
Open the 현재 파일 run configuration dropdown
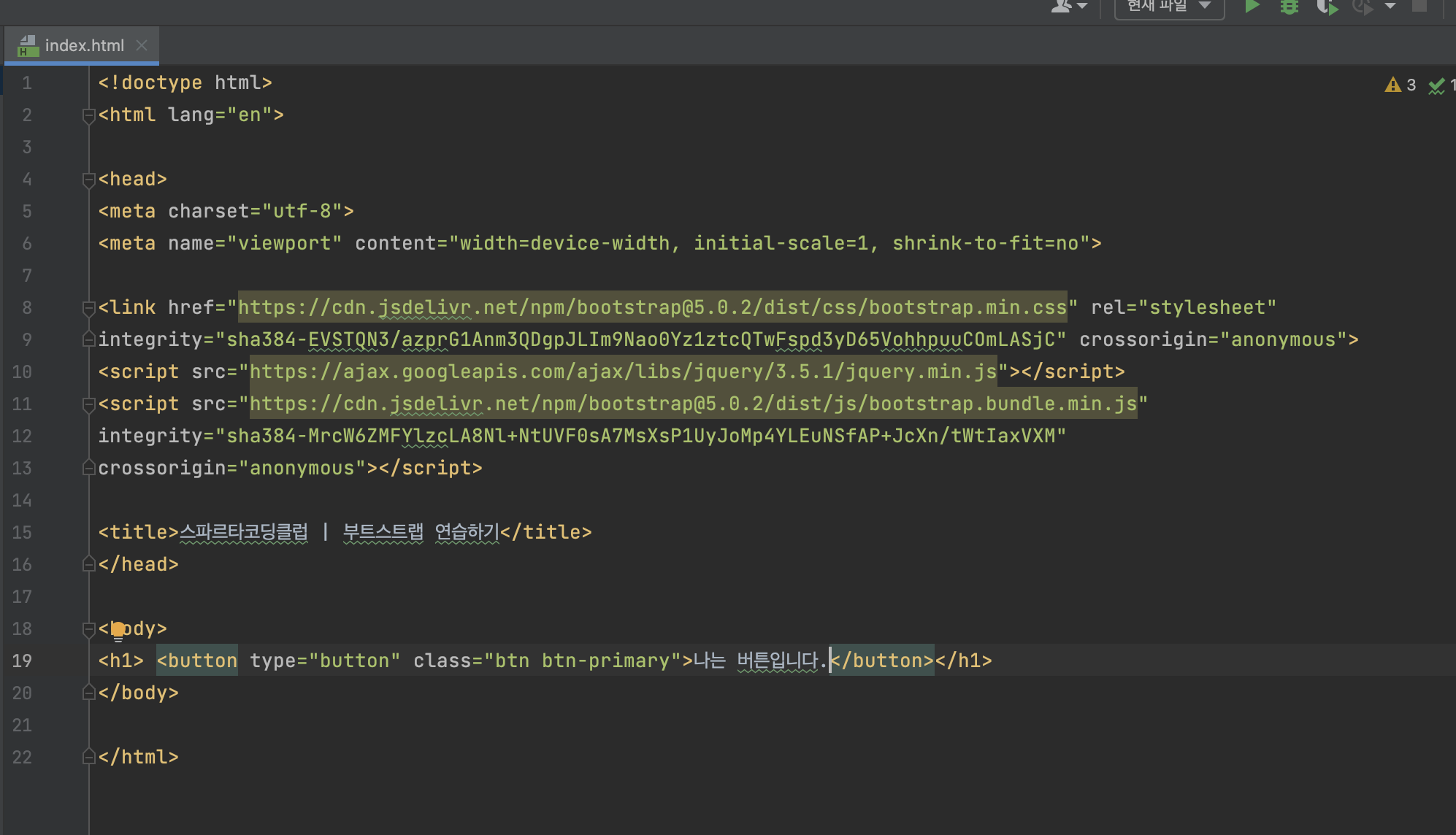(x=1169, y=7)
